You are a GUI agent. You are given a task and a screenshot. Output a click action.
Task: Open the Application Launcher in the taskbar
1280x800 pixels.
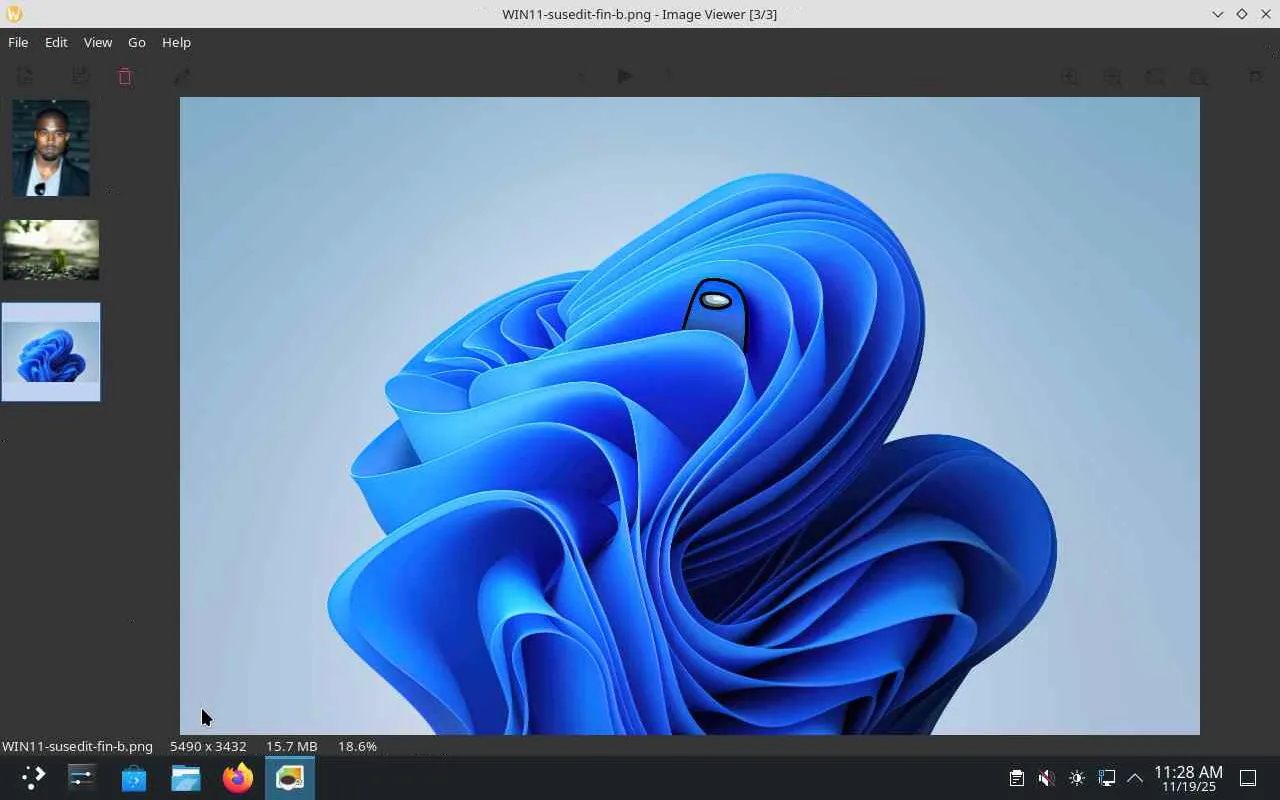(33, 778)
